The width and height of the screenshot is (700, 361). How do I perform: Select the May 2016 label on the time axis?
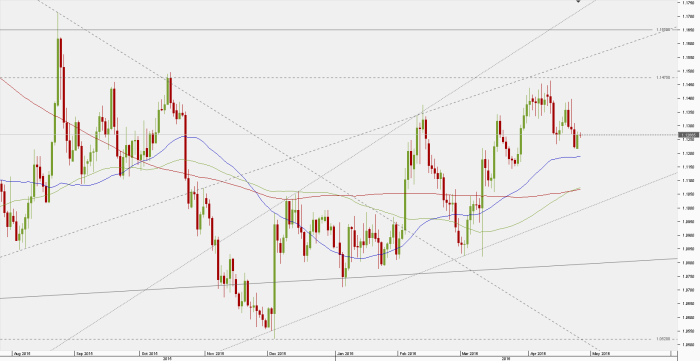pyautogui.click(x=601, y=353)
